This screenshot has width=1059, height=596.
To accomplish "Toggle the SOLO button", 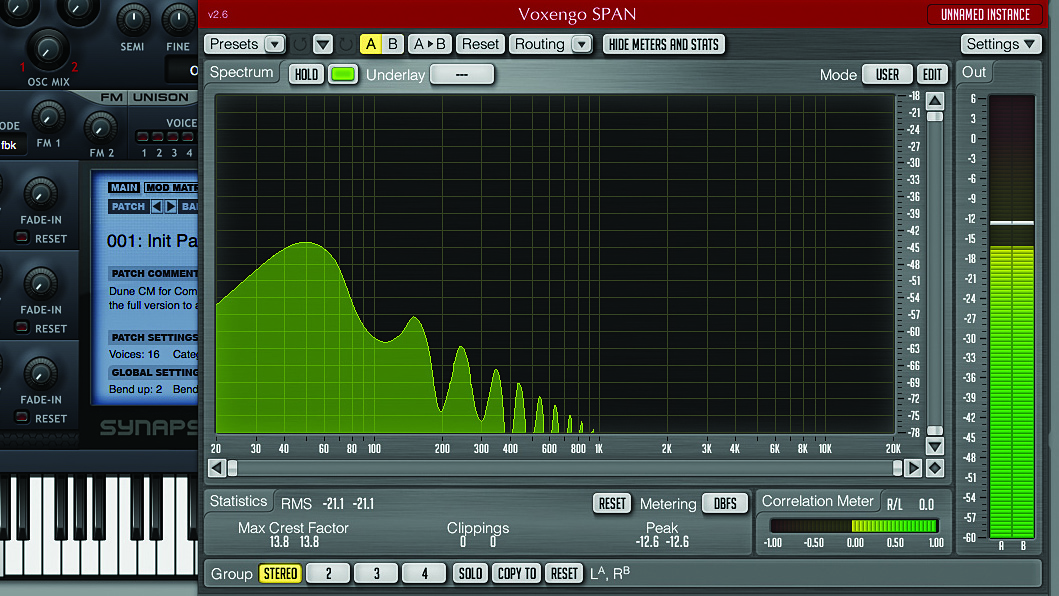I will [470, 574].
